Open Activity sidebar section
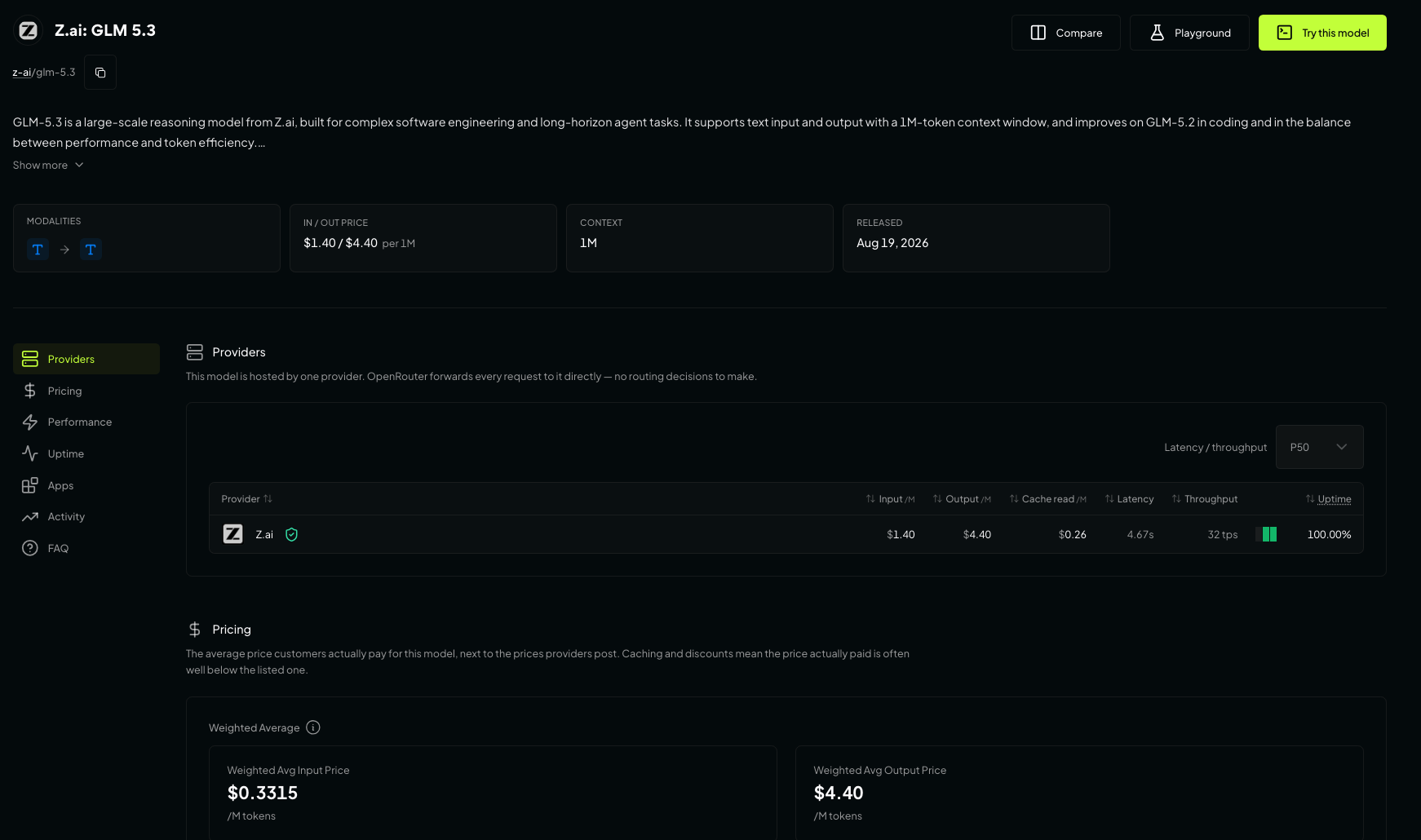The height and width of the screenshot is (840, 1421). (x=86, y=516)
